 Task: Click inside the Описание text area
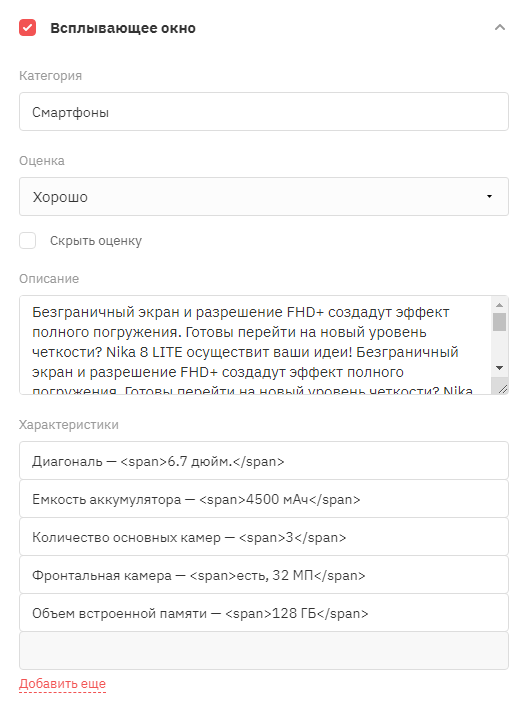[255, 345]
